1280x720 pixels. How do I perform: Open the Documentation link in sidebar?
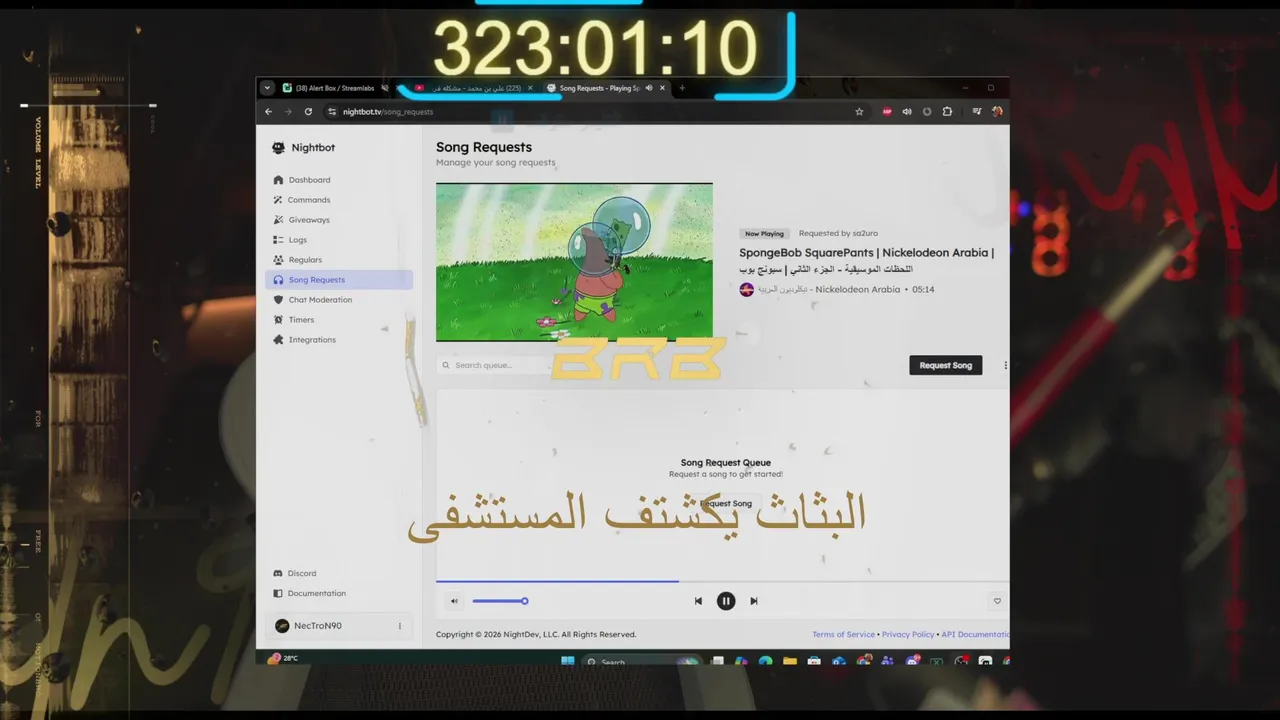[316, 593]
